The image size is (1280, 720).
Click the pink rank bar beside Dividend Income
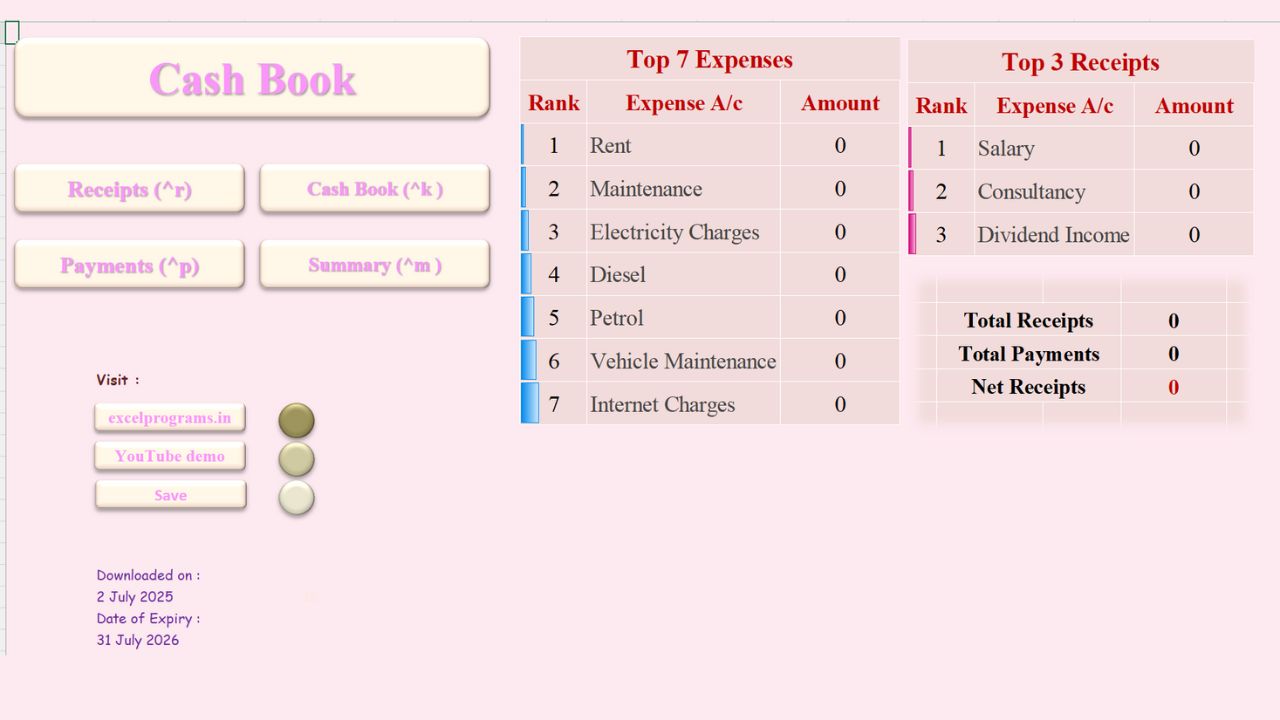[912, 234]
